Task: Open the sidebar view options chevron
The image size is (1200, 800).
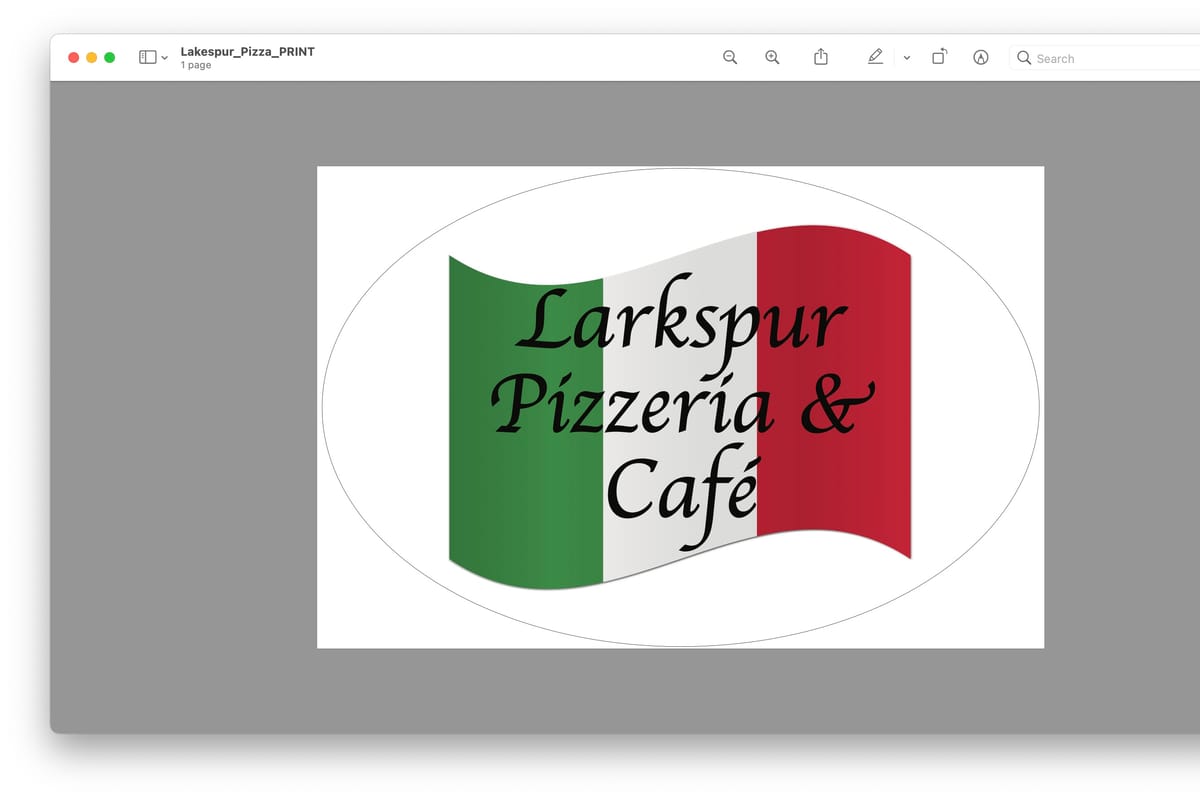Action: 165,58
